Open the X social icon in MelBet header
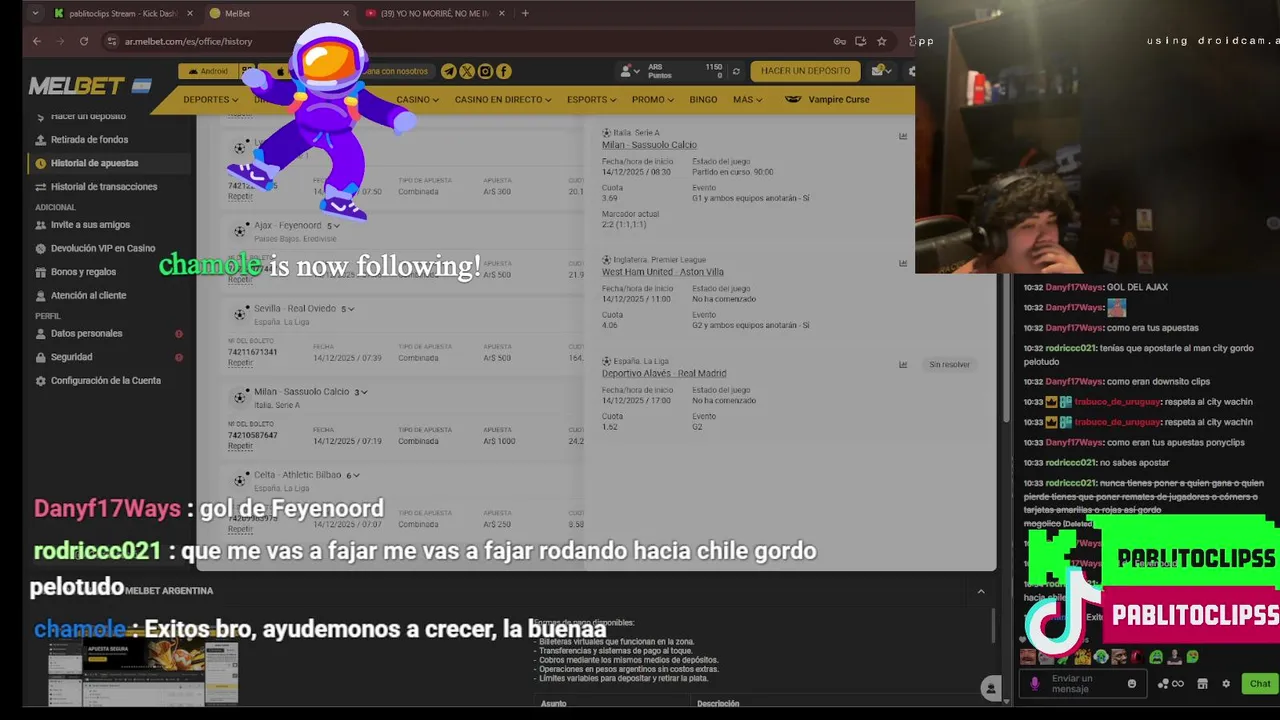 (466, 71)
